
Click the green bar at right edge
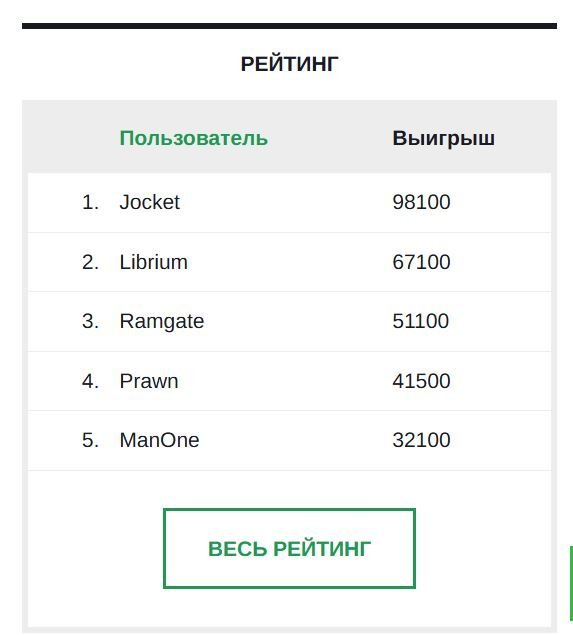click(571, 584)
